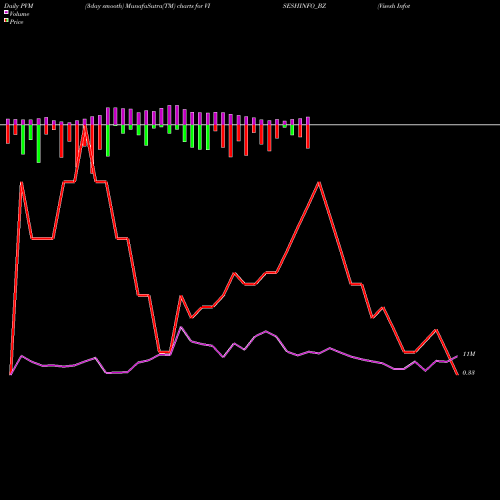Click the '(Visesh Infot' company name text
The height and width of the screenshot is (500, 500).
[394, 6]
